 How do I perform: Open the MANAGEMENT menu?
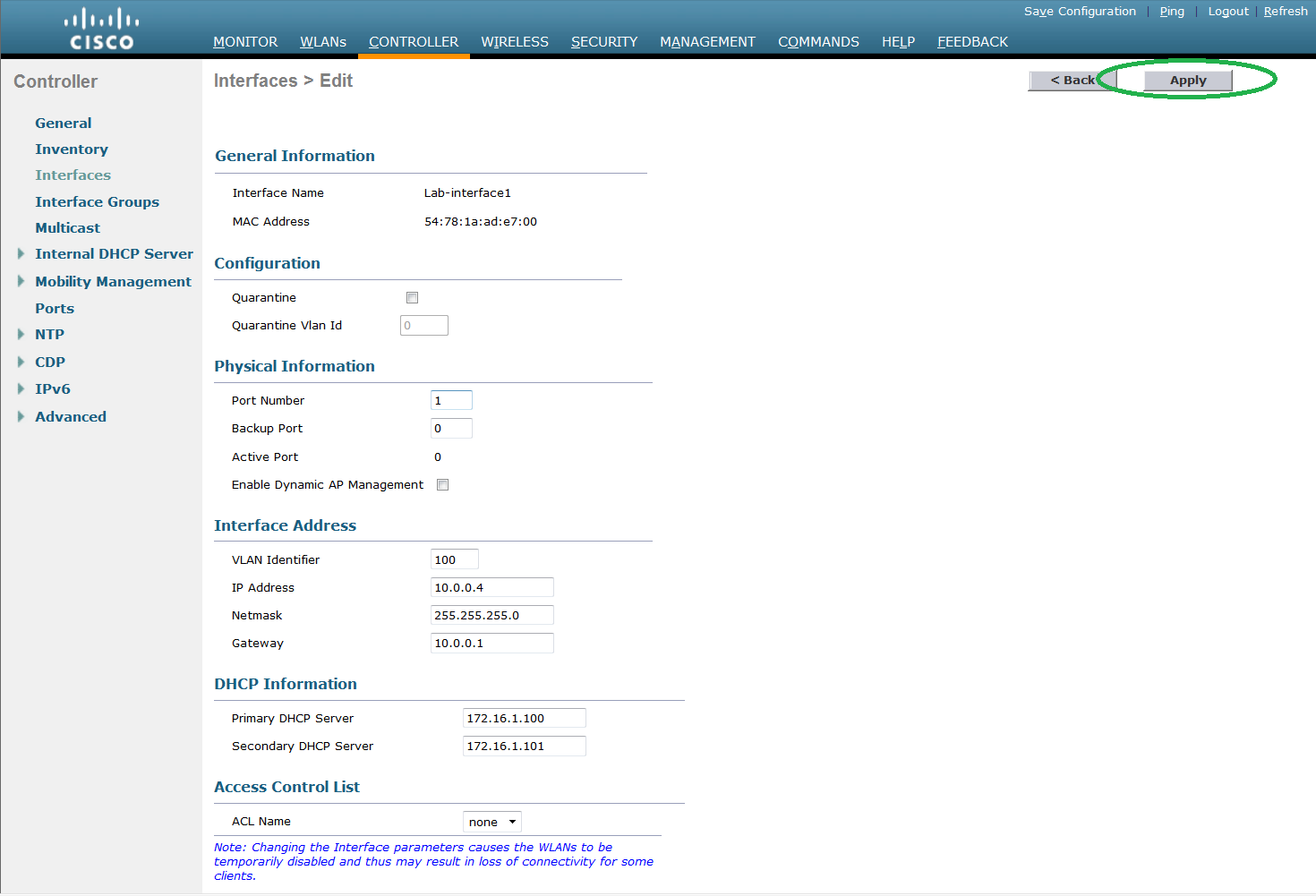click(707, 41)
